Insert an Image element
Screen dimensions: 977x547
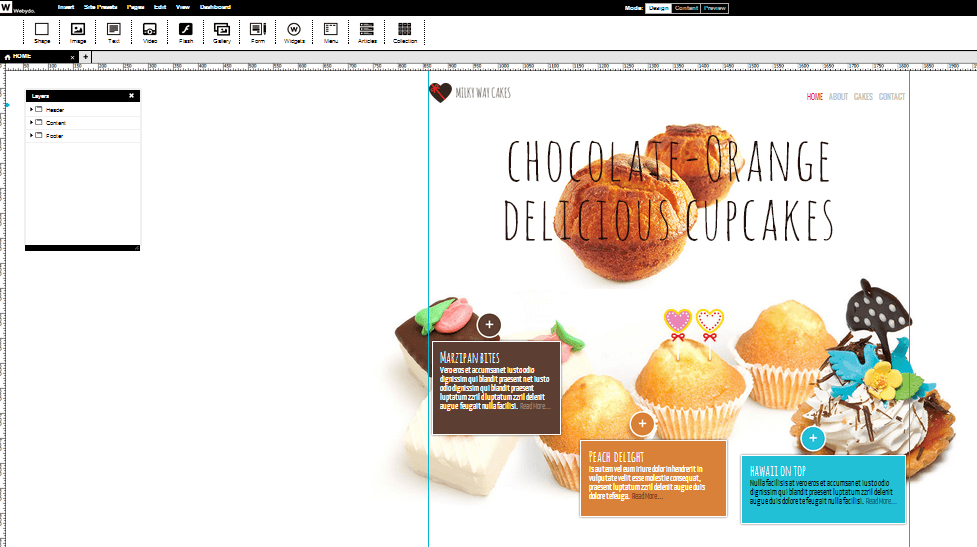point(78,32)
